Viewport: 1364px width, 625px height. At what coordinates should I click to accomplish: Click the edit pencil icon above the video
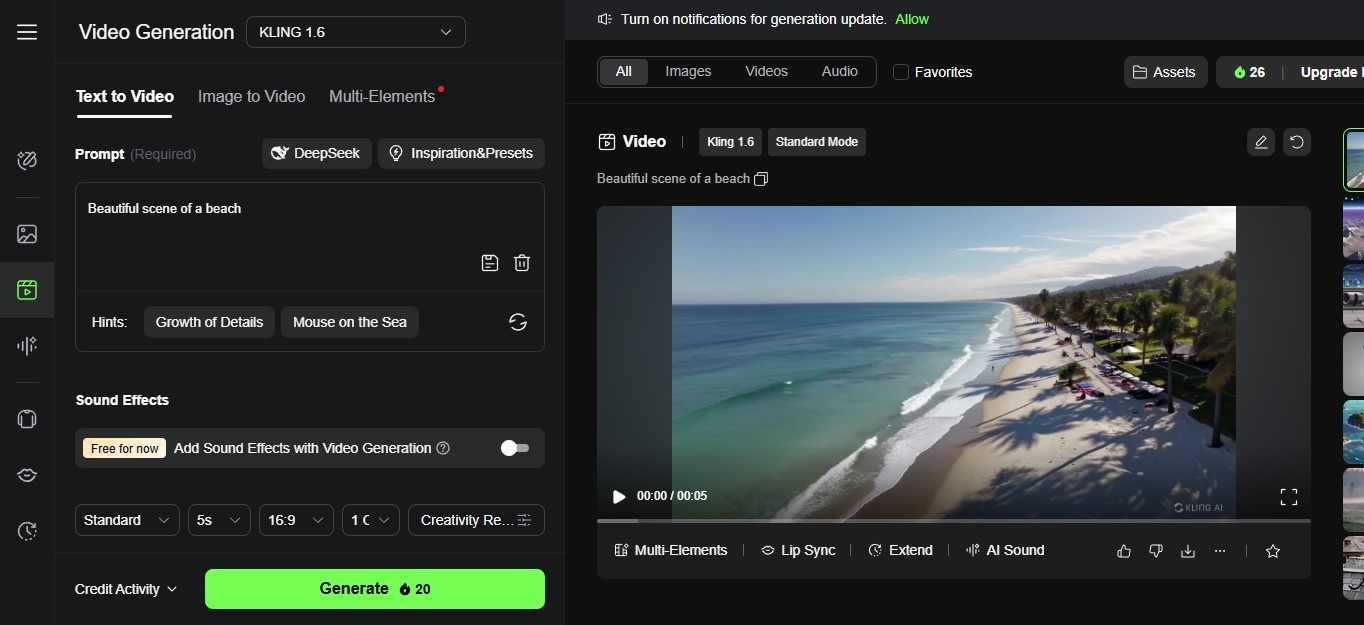[1261, 142]
